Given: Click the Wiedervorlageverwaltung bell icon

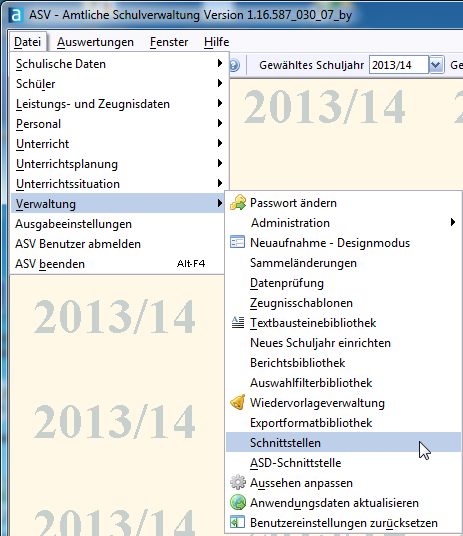Looking at the screenshot, I should point(238,402).
